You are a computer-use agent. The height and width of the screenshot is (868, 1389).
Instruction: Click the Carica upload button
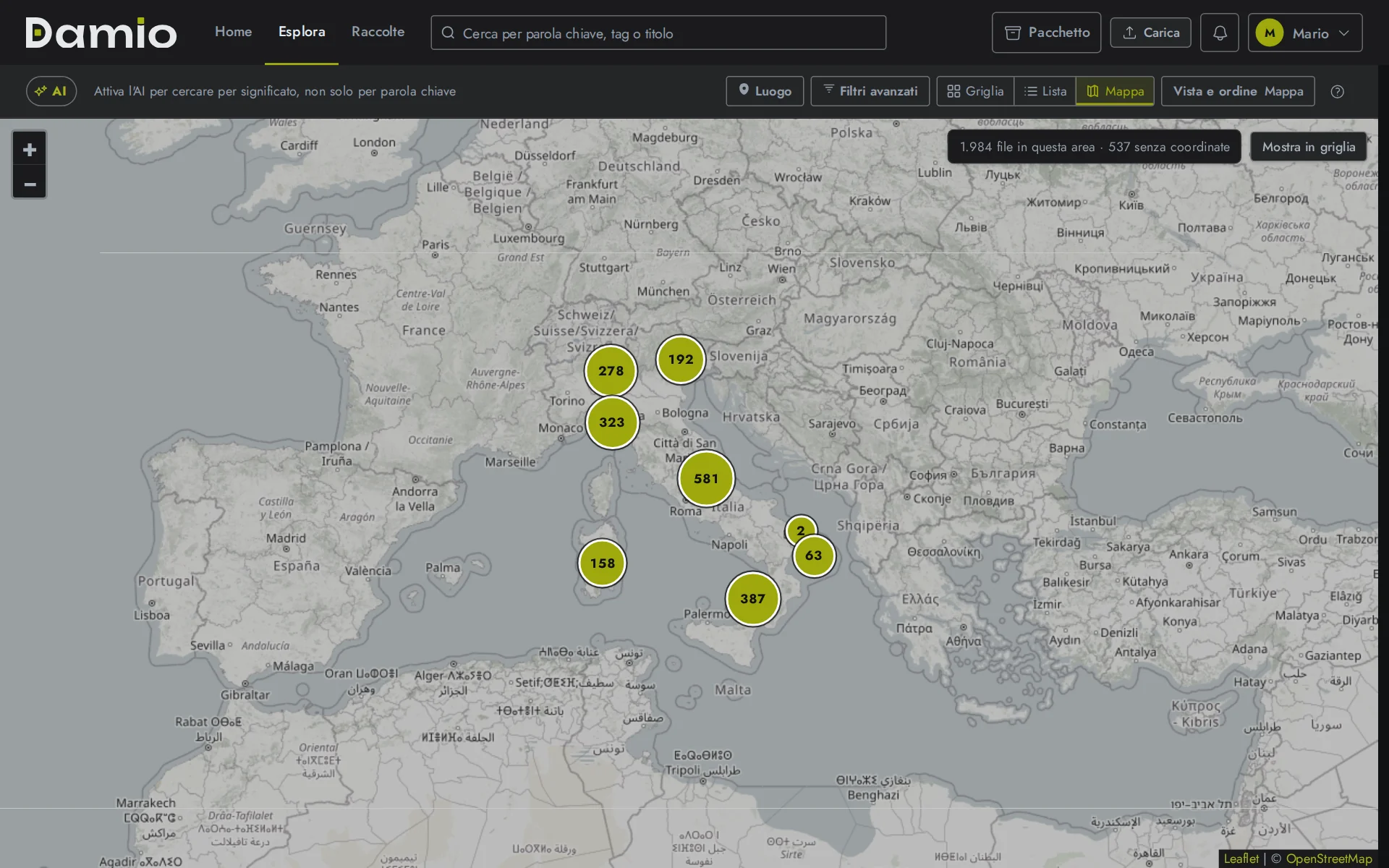pyautogui.click(x=1150, y=33)
